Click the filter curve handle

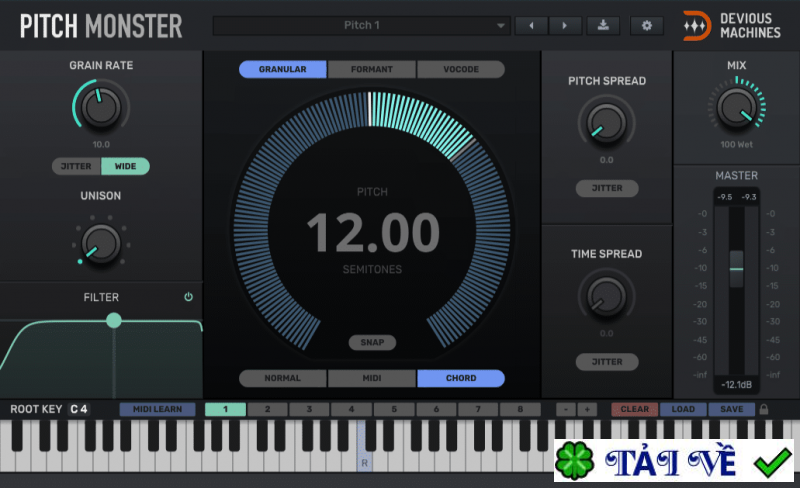click(114, 321)
